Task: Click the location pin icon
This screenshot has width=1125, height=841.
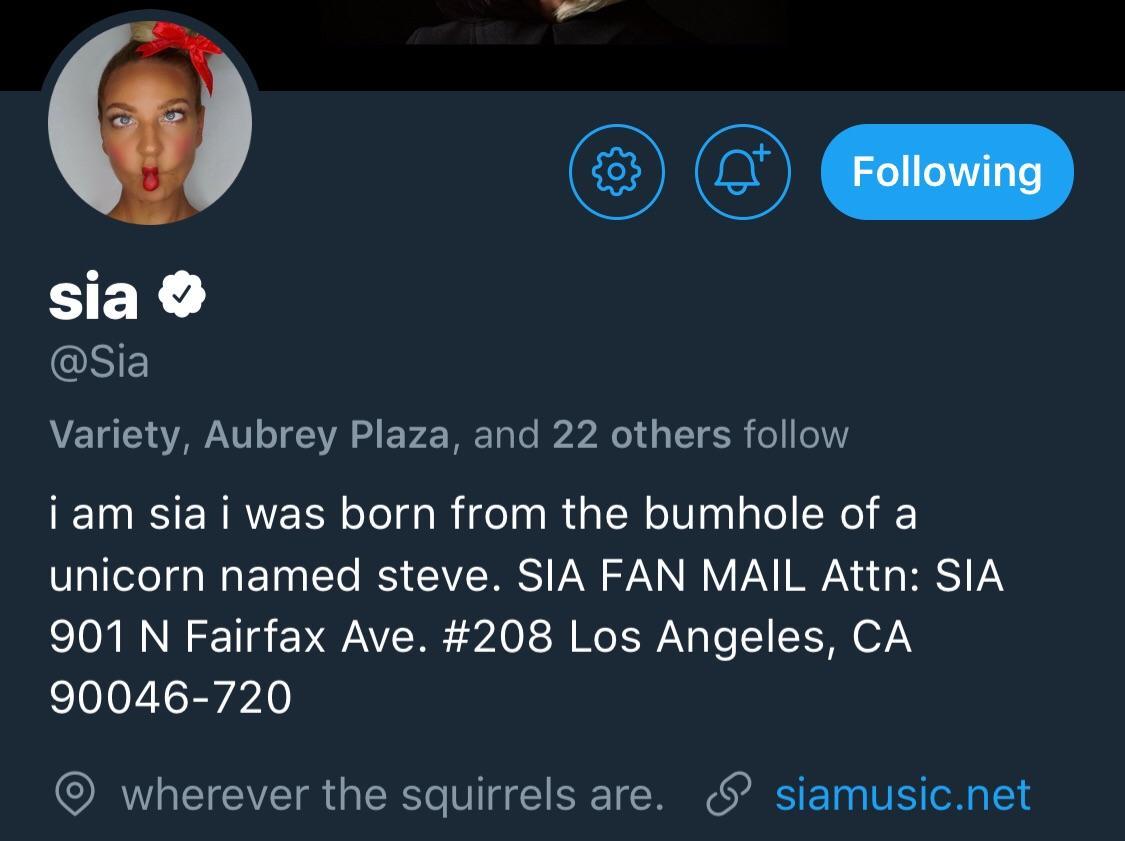Action: (77, 794)
